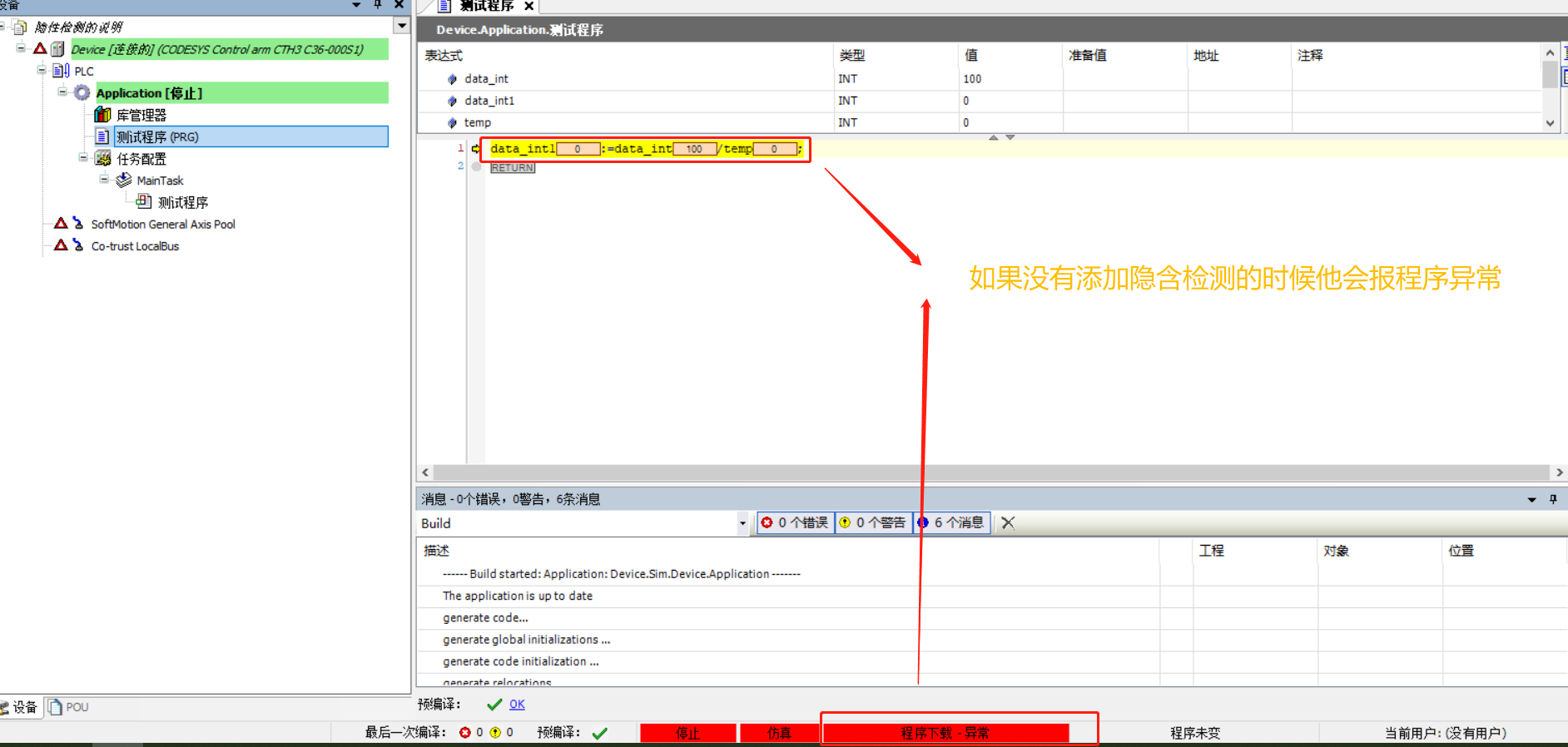Close the 测试程序 editor tab
Screen dimensions: 1568x747
[x=528, y=6]
